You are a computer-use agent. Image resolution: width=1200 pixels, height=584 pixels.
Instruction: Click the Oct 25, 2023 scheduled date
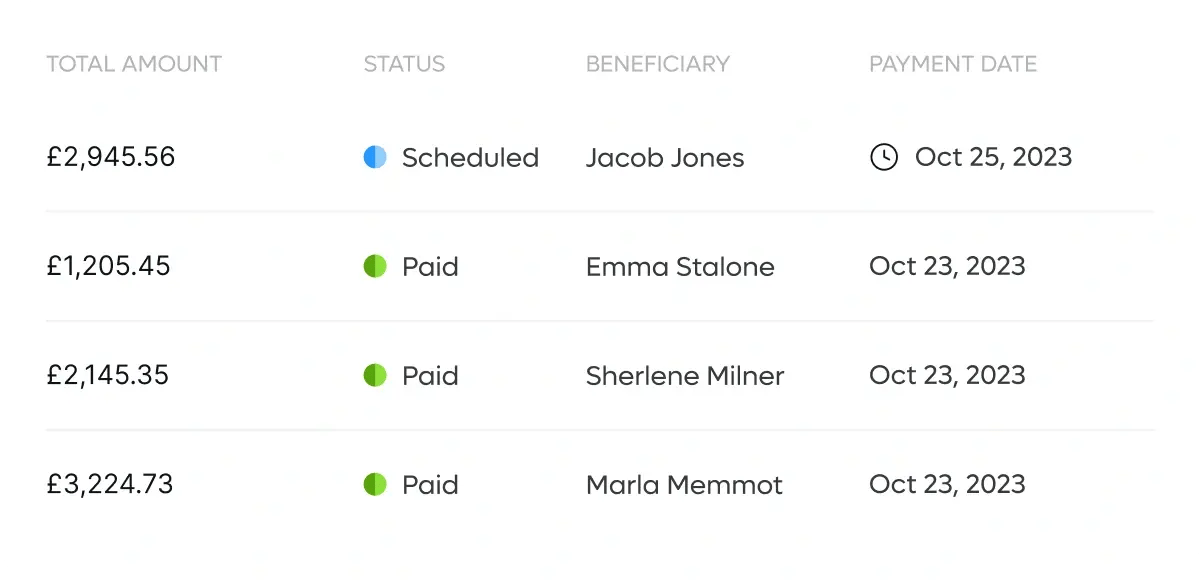[994, 157]
